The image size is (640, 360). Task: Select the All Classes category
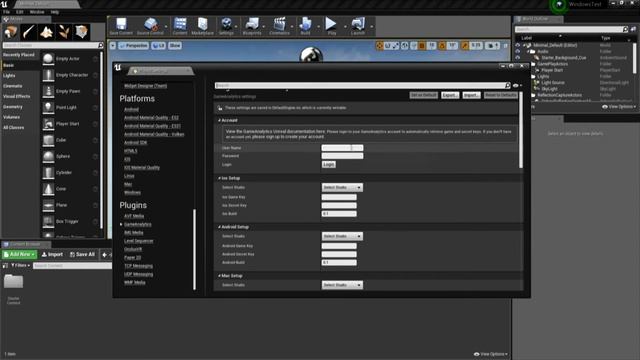pos(13,127)
